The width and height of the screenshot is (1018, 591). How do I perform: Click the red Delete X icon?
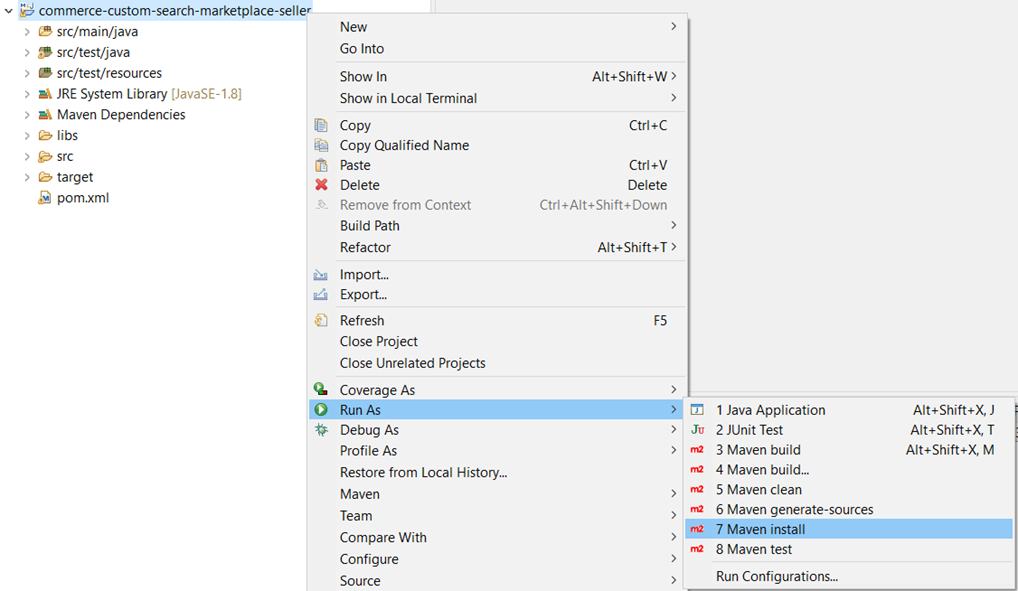(321, 185)
